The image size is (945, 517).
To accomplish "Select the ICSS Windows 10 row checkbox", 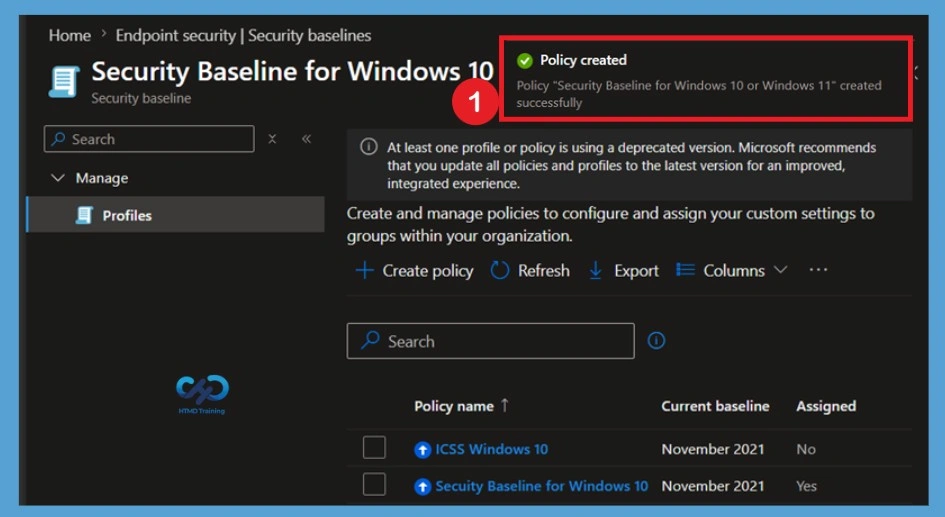I will [x=374, y=448].
